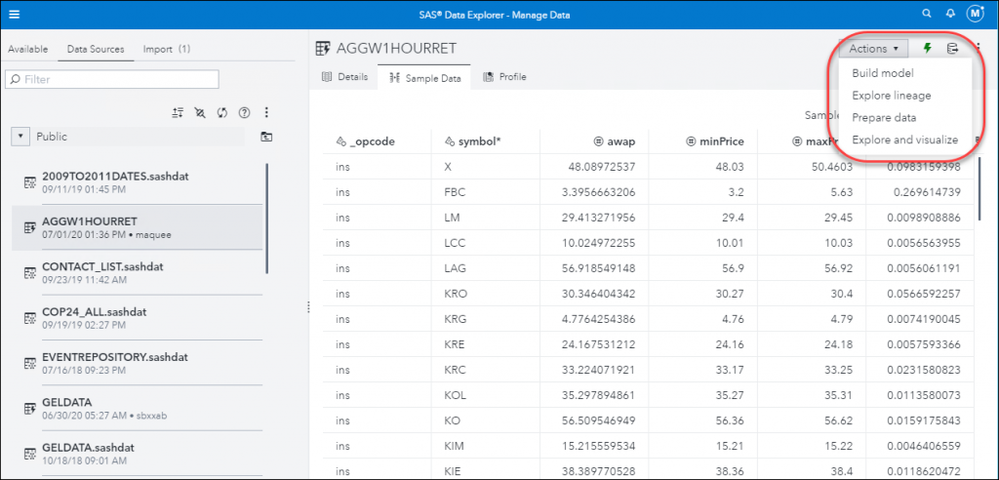This screenshot has height=480, width=999.
Task: Click the symbol cell FBC
Action: point(453,192)
